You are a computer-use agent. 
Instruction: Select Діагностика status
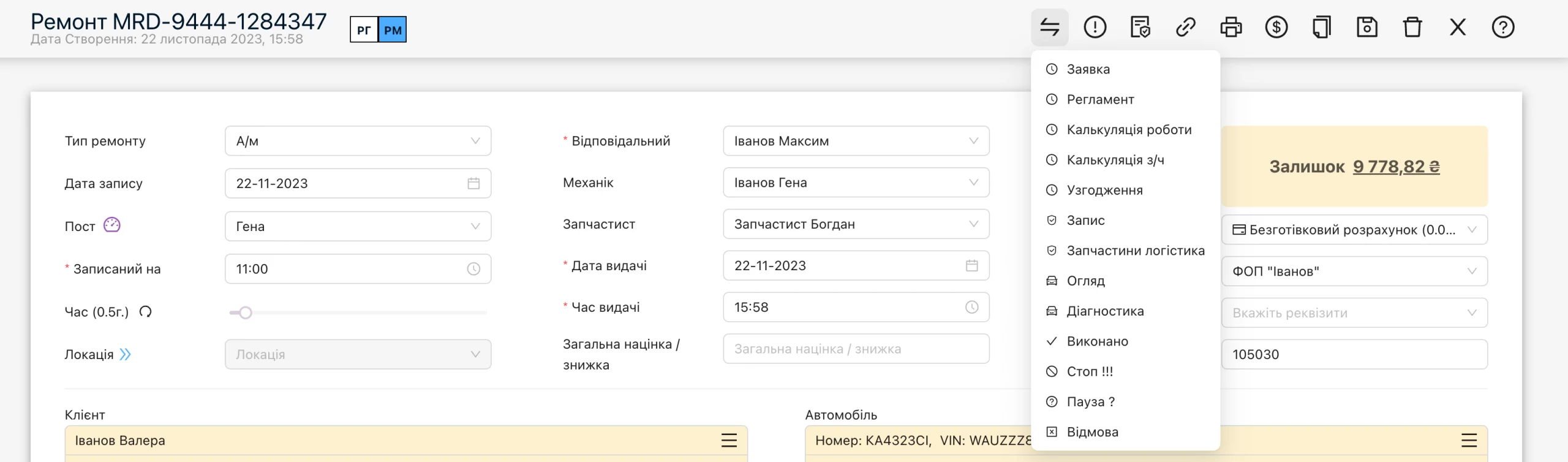(x=1125, y=311)
